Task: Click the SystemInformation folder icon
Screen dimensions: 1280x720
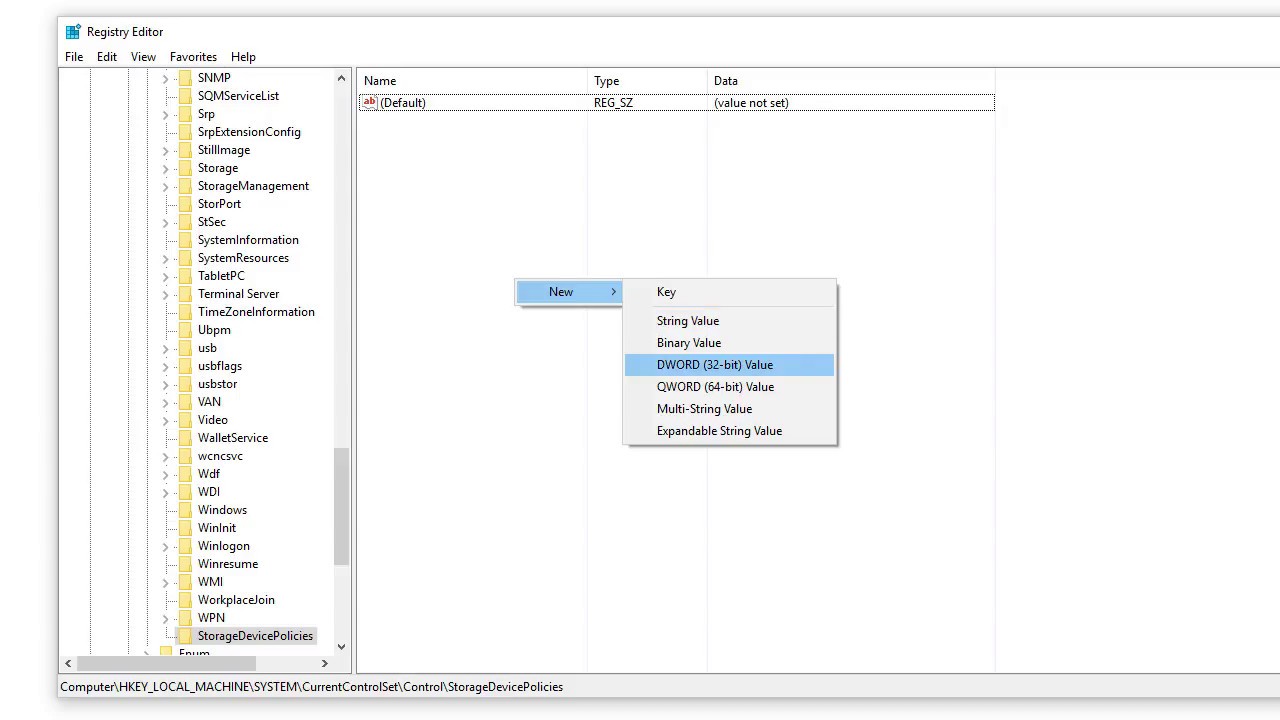Action: [185, 240]
